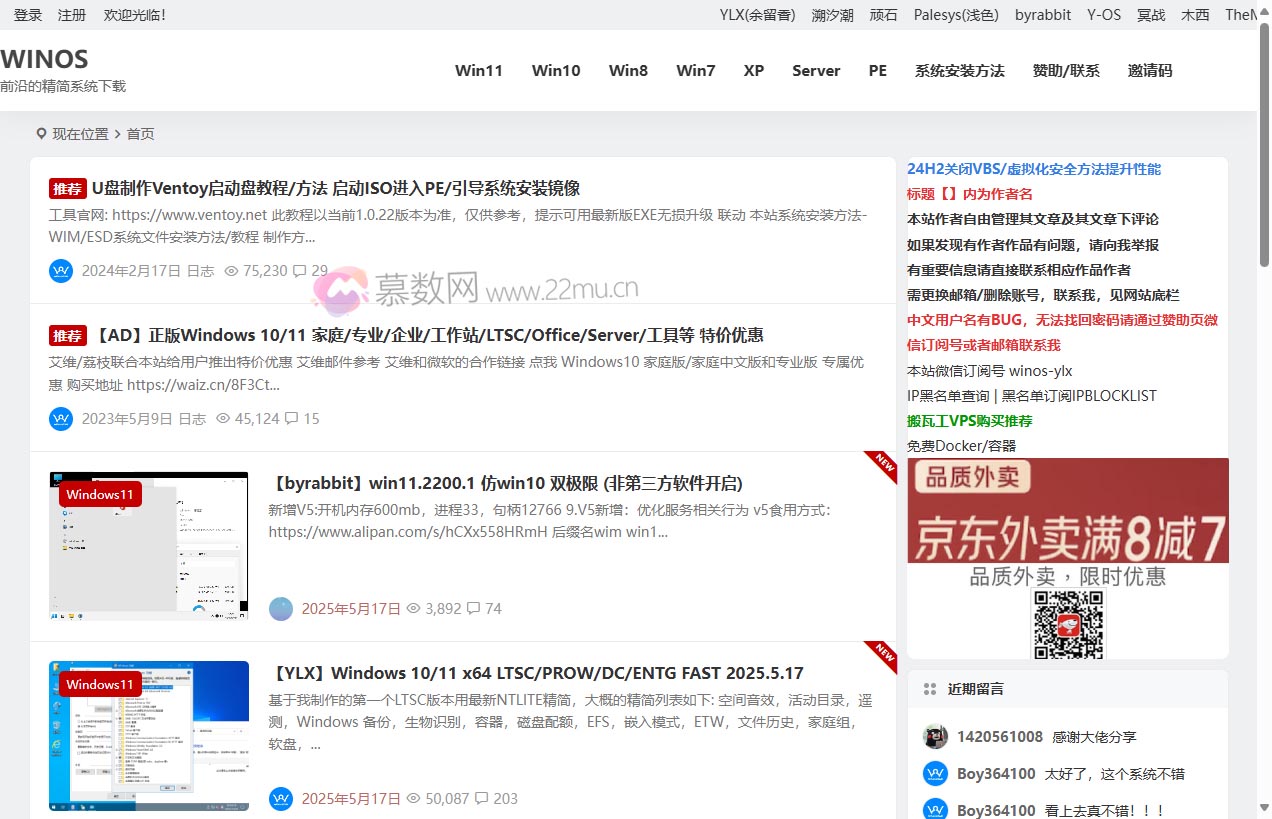Click the 登录 login link
Viewport: 1272px width, 819px height.
28,15
